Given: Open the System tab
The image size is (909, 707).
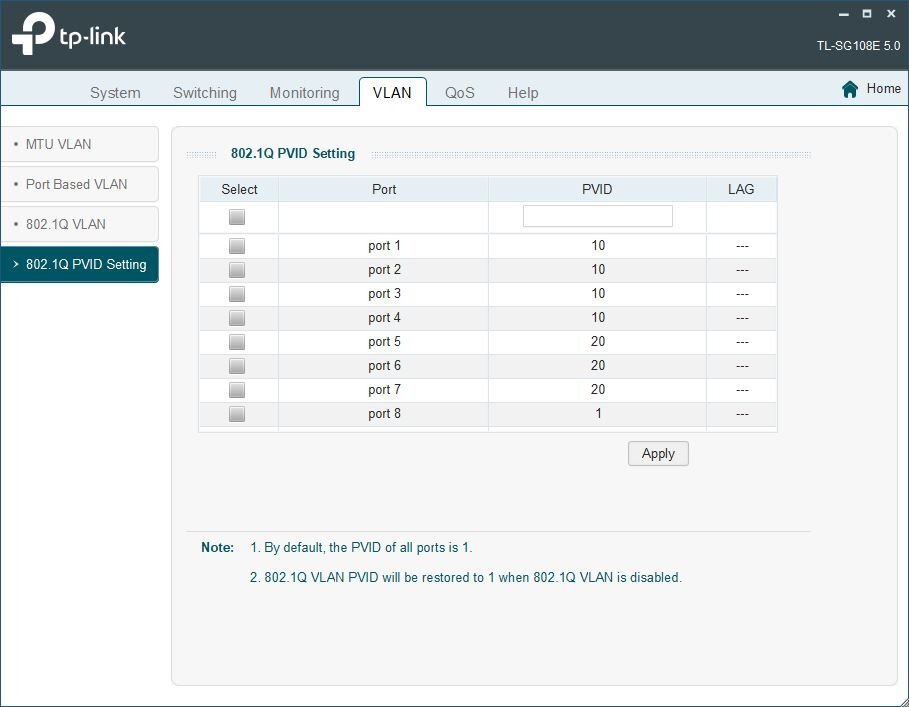Looking at the screenshot, I should coord(115,93).
